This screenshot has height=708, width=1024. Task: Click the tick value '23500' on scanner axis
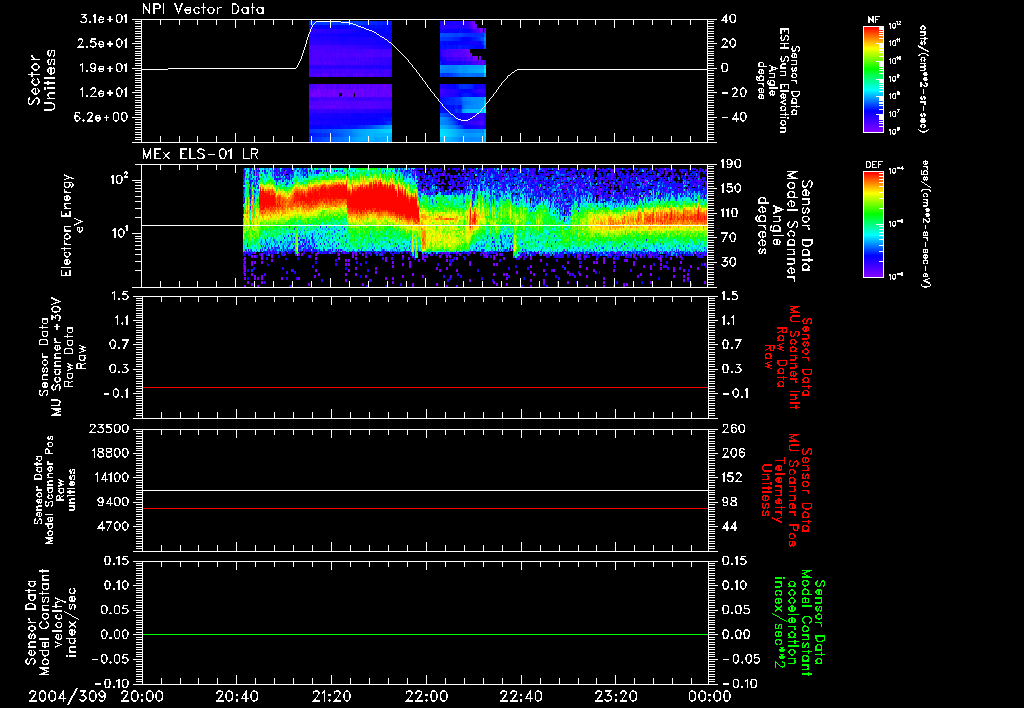pos(109,429)
